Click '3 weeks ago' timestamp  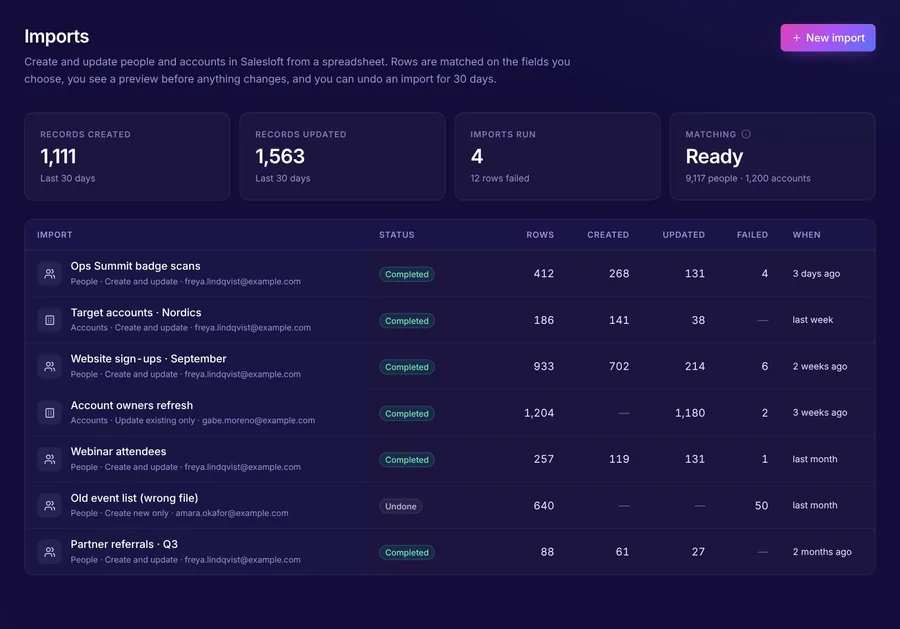(x=820, y=413)
